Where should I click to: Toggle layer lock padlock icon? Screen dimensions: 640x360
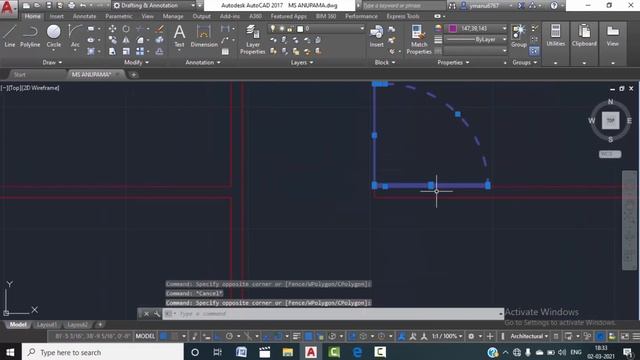[x=290, y=29]
